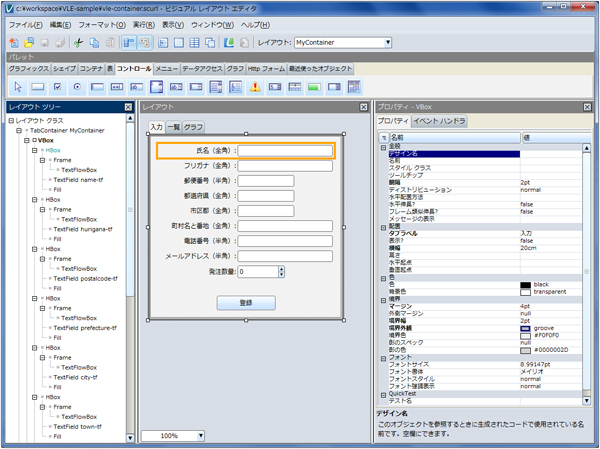Image resolution: width=600 pixels, height=449 pixels.
Task: Click the Cut scissors icon
Action: (x=78, y=42)
